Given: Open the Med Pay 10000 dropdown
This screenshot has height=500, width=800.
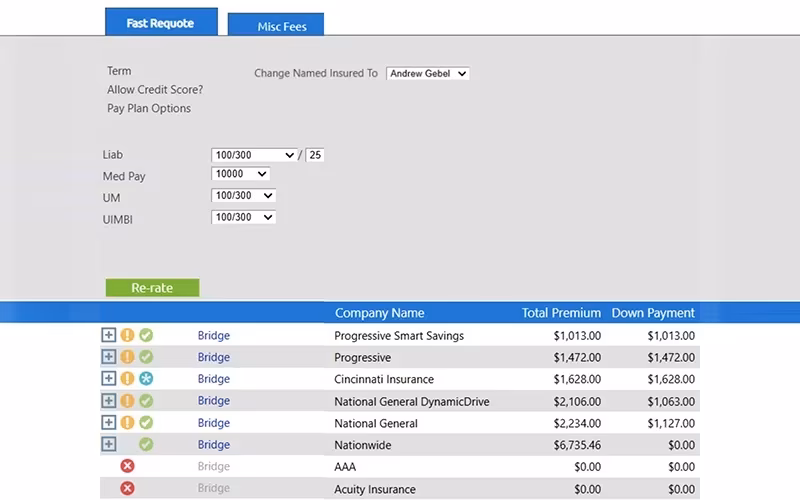Looking at the screenshot, I should [x=240, y=174].
